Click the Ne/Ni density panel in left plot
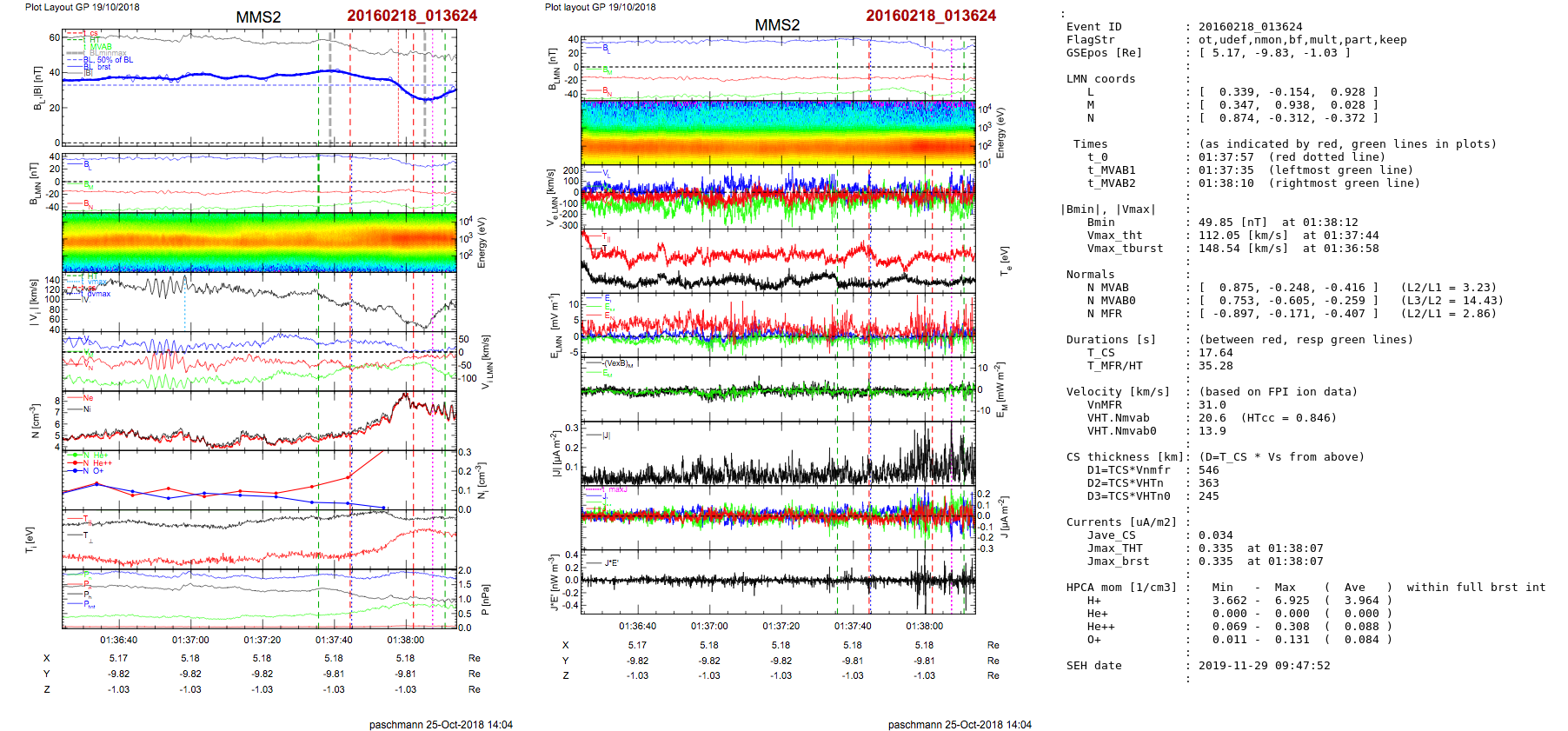Screen dimensions: 1568x731 click(259, 420)
